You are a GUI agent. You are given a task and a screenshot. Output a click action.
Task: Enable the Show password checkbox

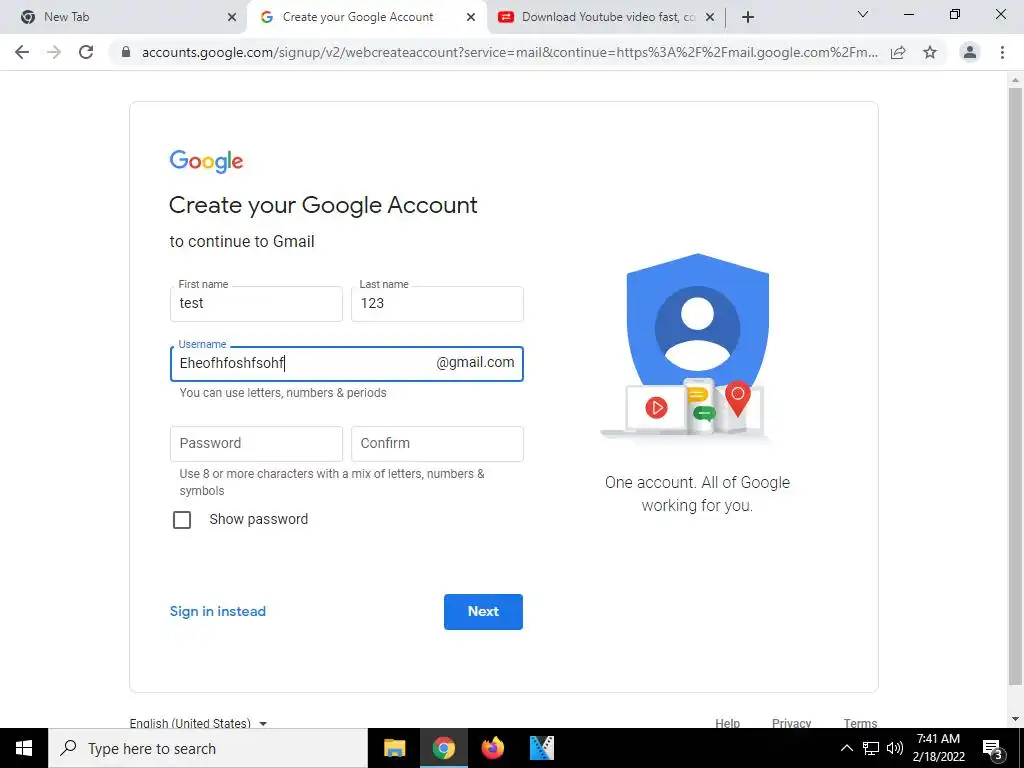pos(182,520)
